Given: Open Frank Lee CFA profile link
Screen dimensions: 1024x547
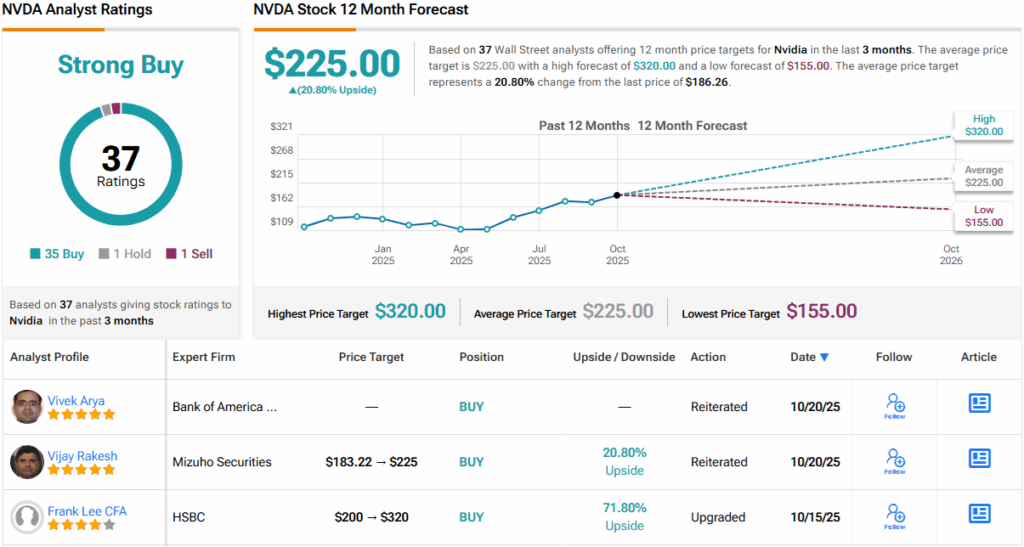Looking at the screenshot, I should click(x=87, y=511).
